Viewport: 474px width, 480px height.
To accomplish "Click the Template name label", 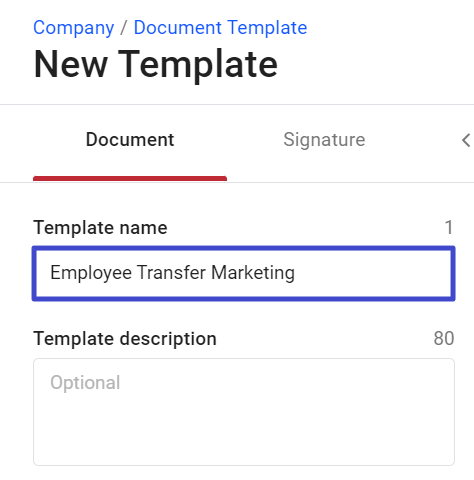I will (100, 228).
